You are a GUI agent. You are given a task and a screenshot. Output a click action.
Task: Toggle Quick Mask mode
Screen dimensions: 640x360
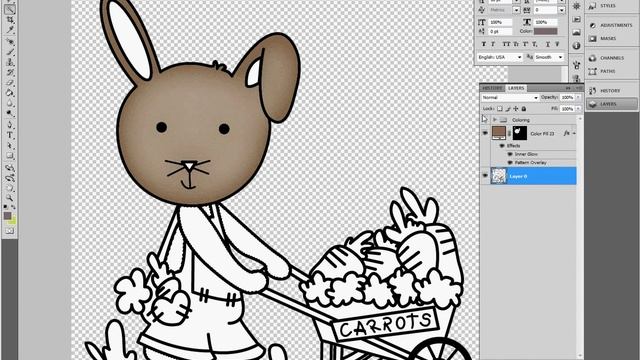click(x=10, y=231)
